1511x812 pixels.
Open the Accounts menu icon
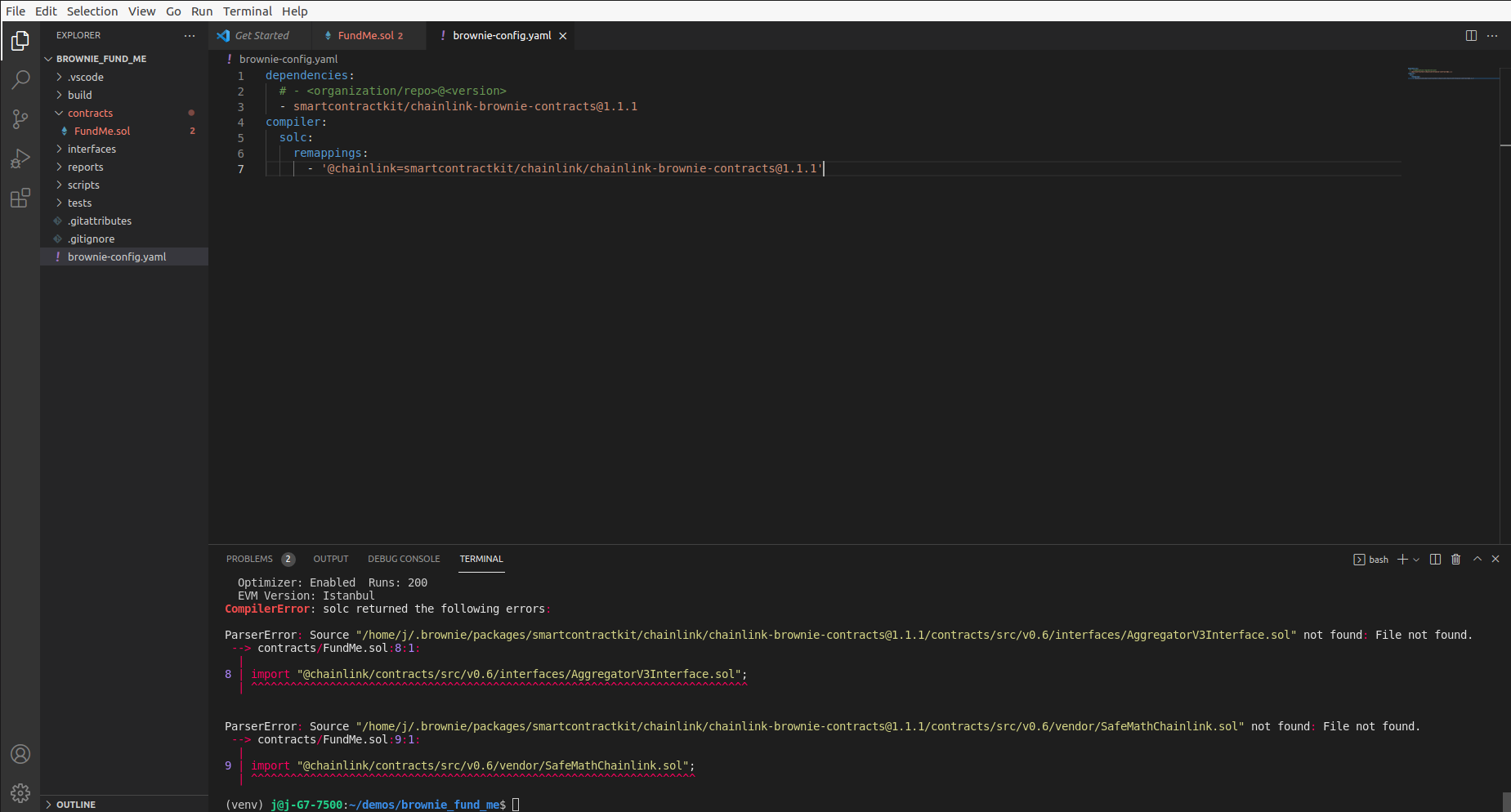click(20, 754)
